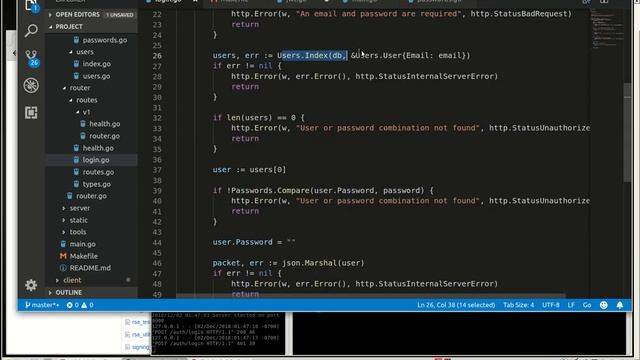Open the Search view in activity bar
640x360 pixels.
coord(31,31)
